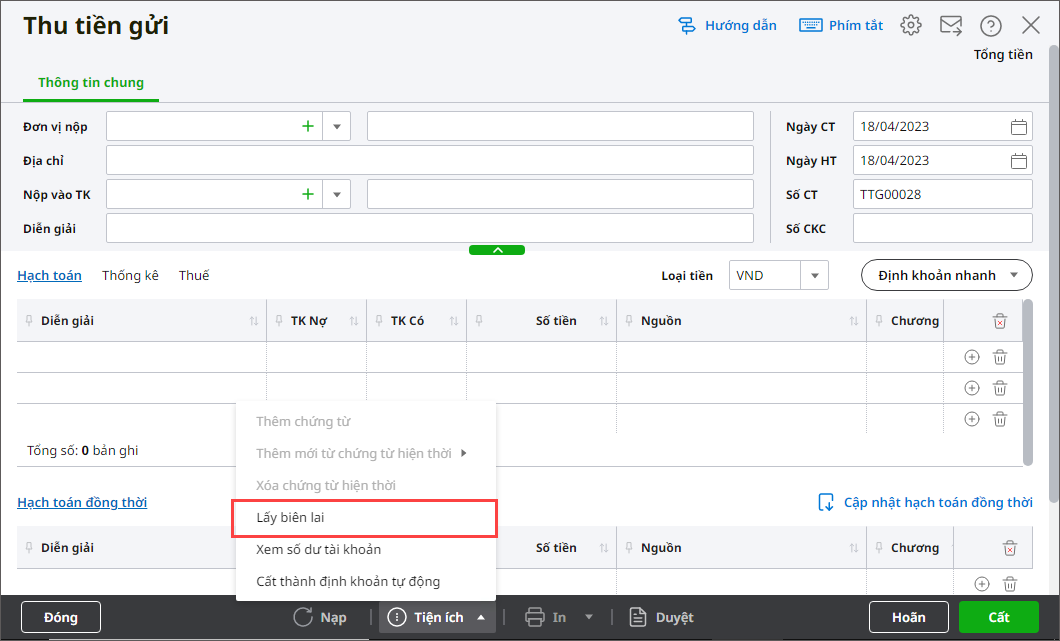1060x641 pixels.
Task: Toggle the Tiện ích utilities menu
Action: (437, 617)
